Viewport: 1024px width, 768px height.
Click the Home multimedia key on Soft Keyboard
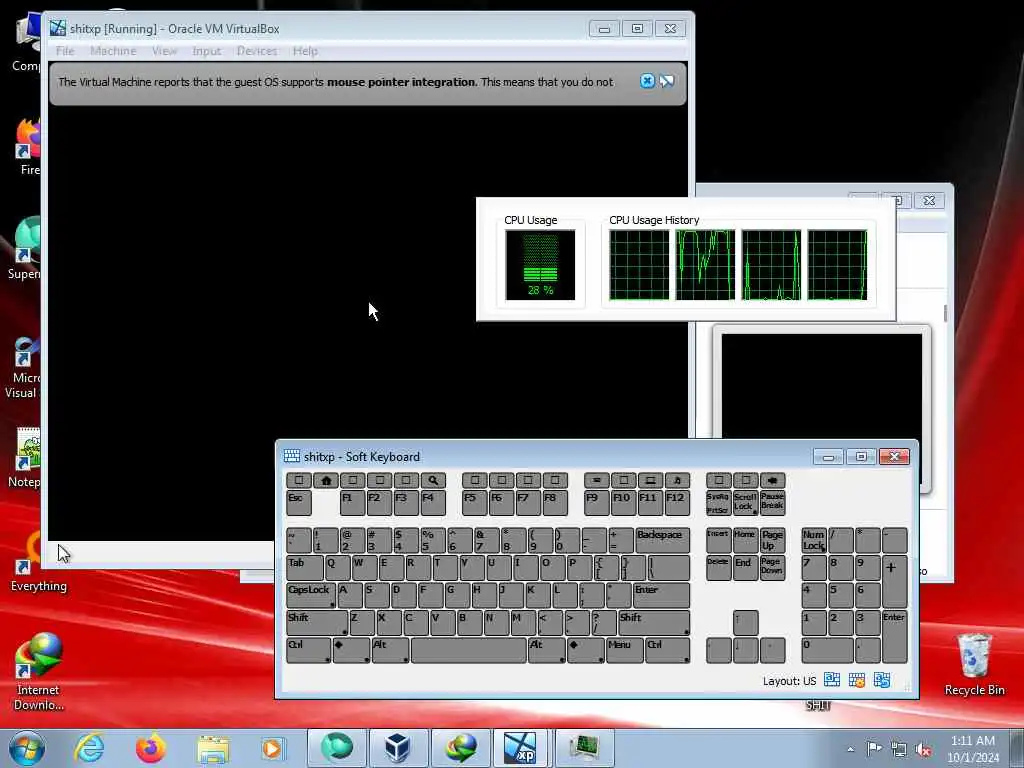(x=326, y=481)
